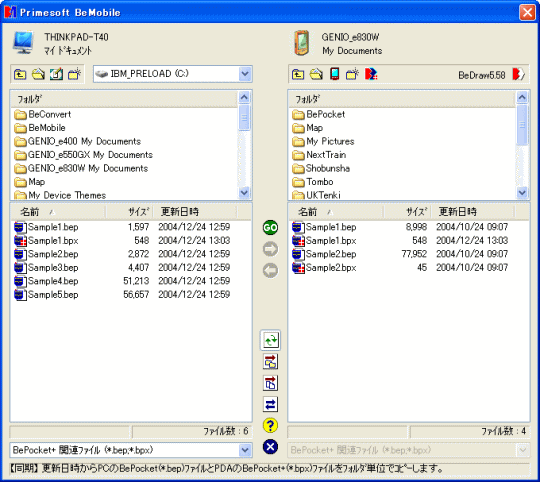Screen dimensions: 540x482
Task: Select My Device Themes folder in PC pane
Action: [x=60, y=195]
